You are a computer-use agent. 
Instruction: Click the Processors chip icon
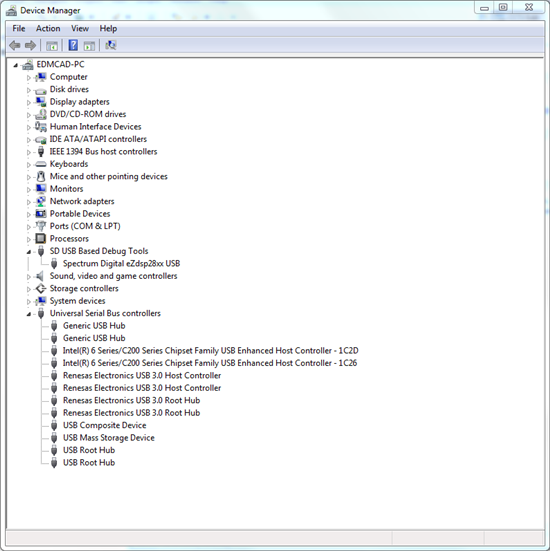pos(41,239)
